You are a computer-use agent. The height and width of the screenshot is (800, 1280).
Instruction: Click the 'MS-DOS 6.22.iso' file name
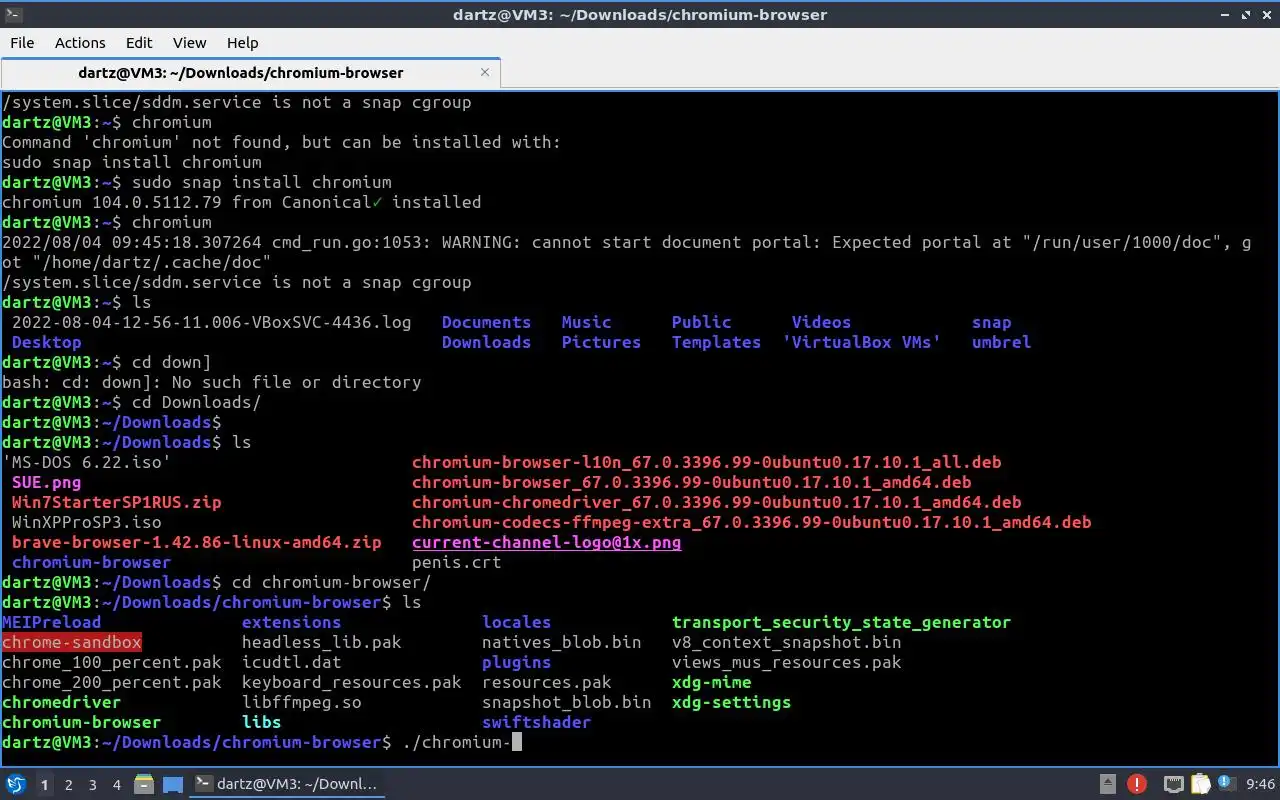coord(87,462)
